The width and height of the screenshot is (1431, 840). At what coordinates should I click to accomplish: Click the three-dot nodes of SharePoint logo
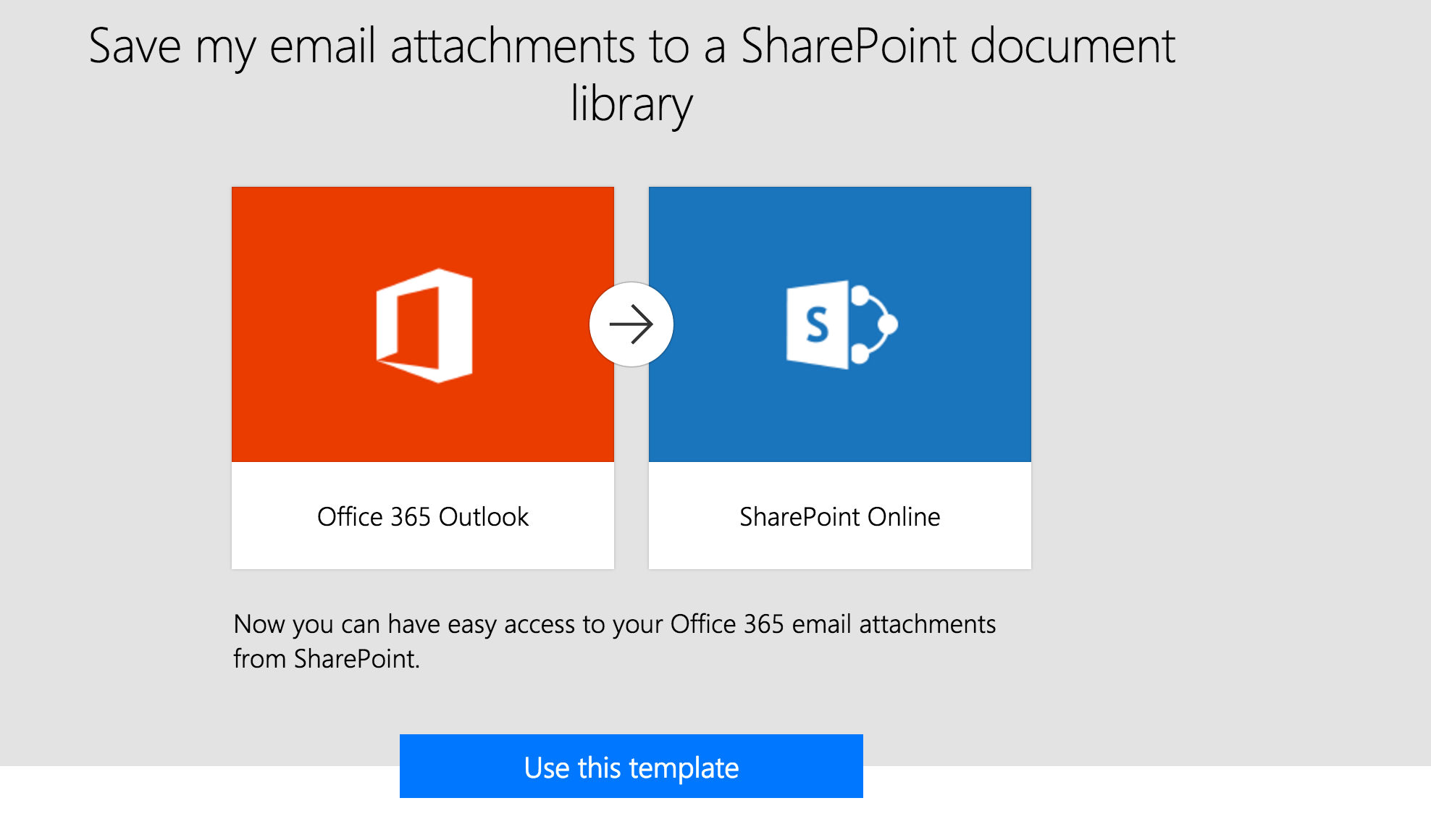875,324
